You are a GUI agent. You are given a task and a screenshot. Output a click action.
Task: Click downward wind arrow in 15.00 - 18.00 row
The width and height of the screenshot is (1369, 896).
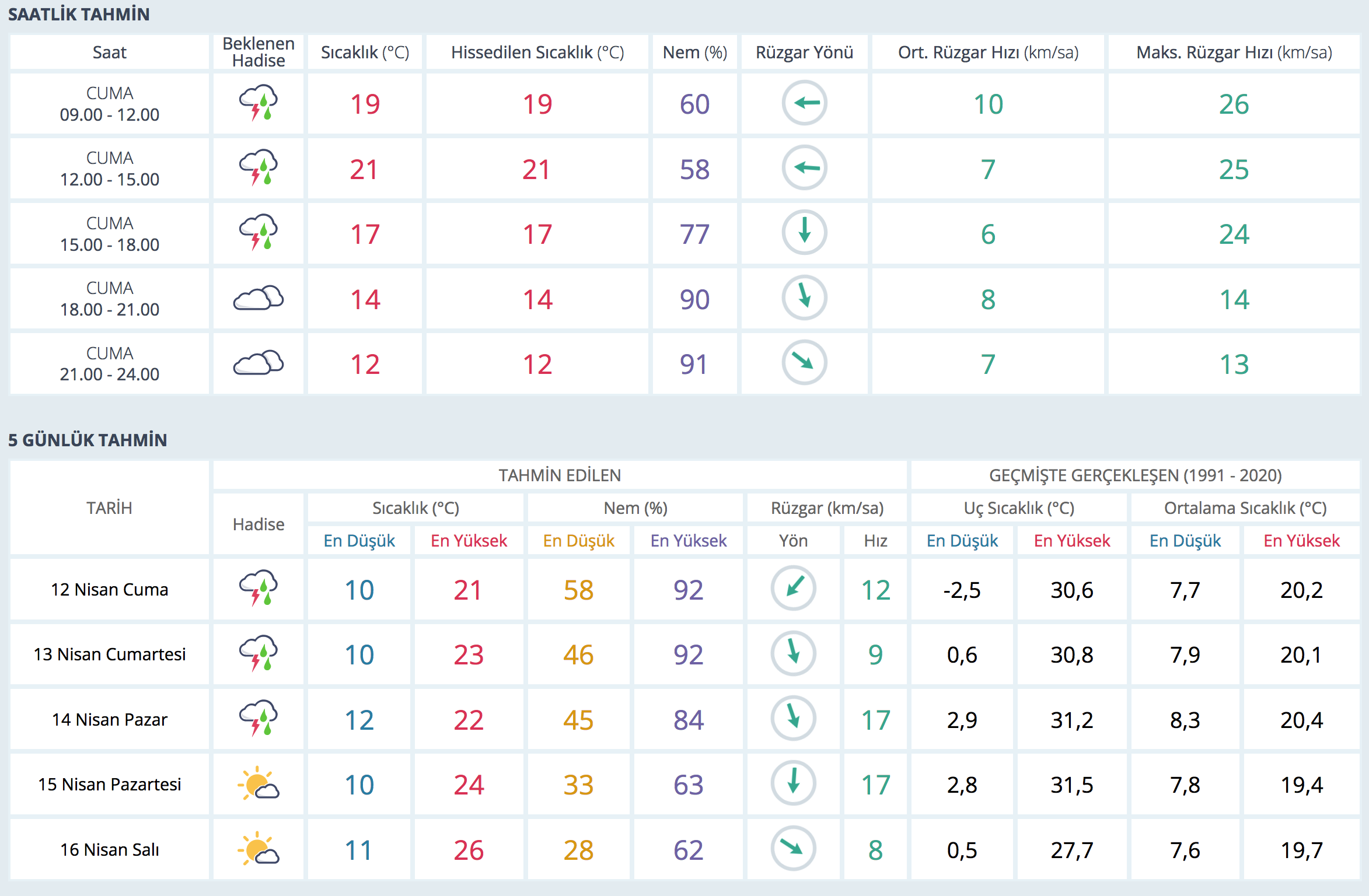point(804,233)
